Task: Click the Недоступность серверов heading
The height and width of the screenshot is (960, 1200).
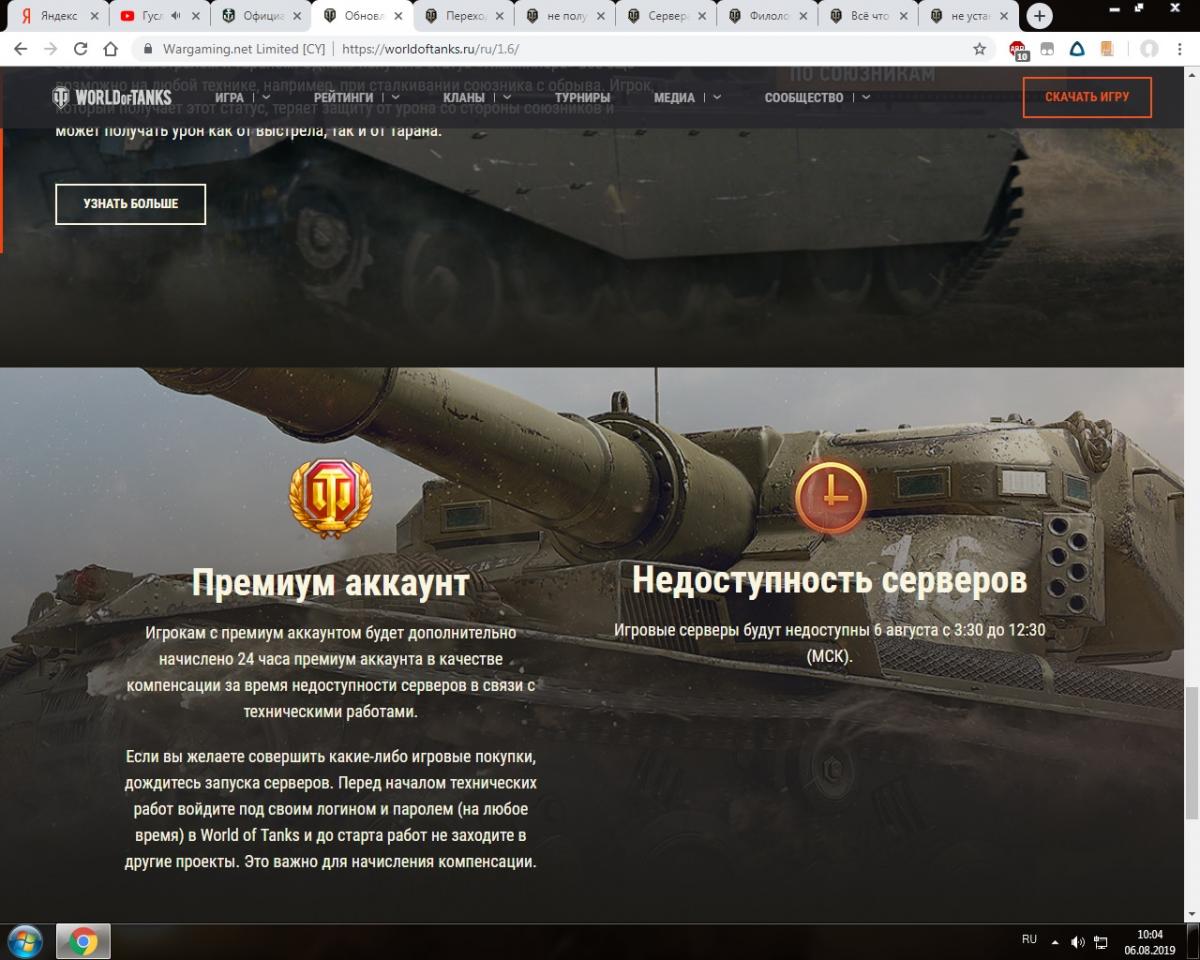Action: tap(830, 580)
